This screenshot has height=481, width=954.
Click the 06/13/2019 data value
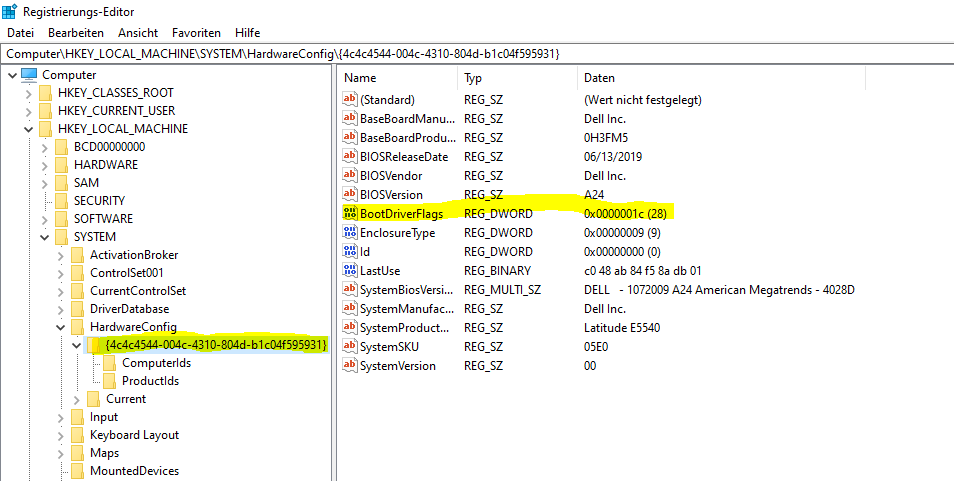613,156
